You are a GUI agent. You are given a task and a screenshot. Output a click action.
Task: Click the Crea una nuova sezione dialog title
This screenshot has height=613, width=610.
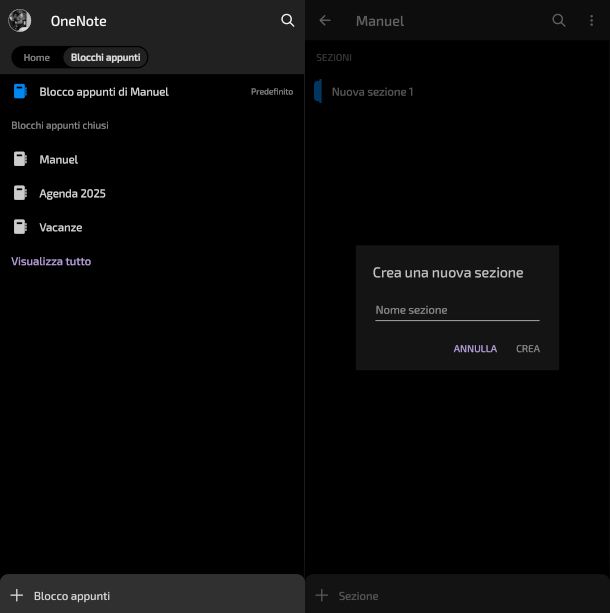click(448, 273)
